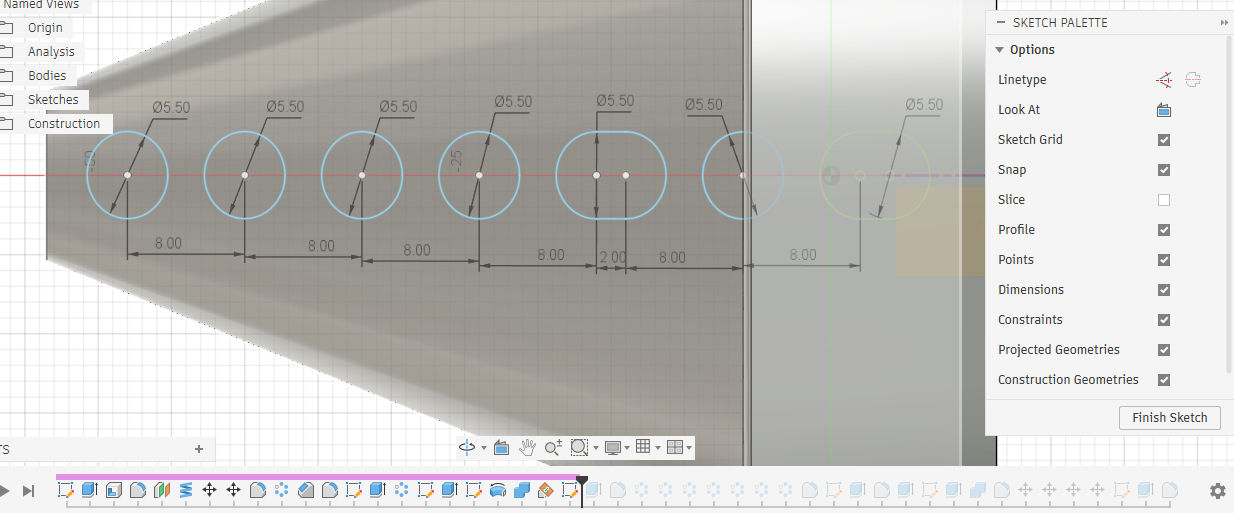Click the timeline position marker
Viewport: 1234px width, 513px height.
(582, 482)
